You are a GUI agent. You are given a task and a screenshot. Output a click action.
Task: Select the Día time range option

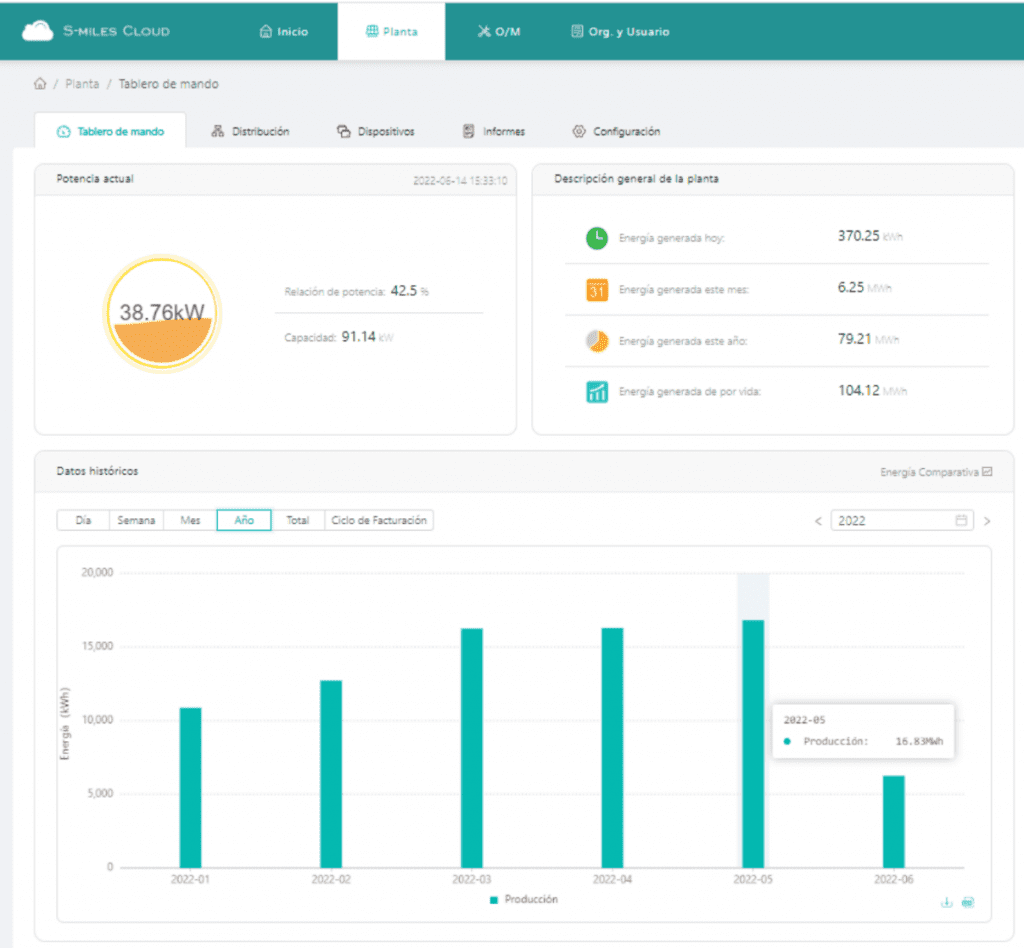tap(83, 521)
